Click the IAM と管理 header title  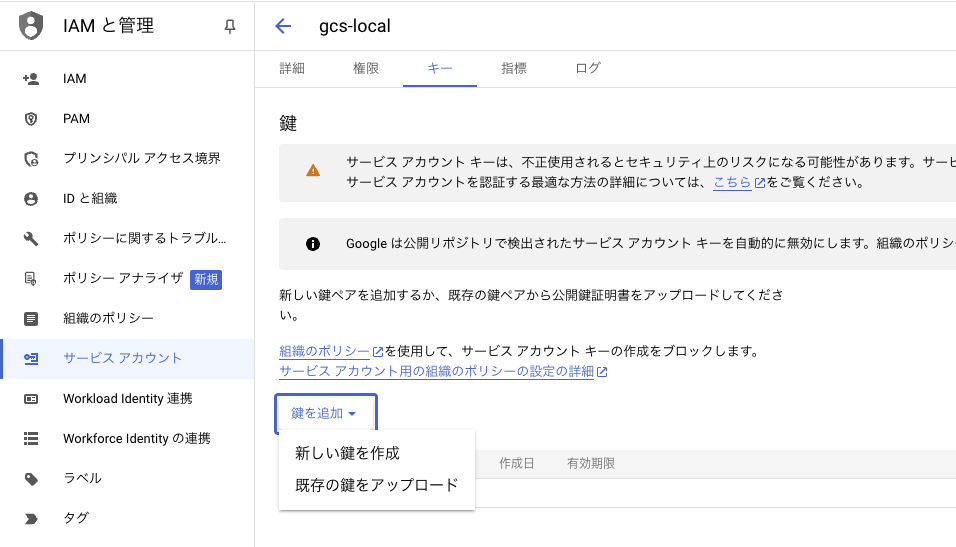tap(109, 26)
